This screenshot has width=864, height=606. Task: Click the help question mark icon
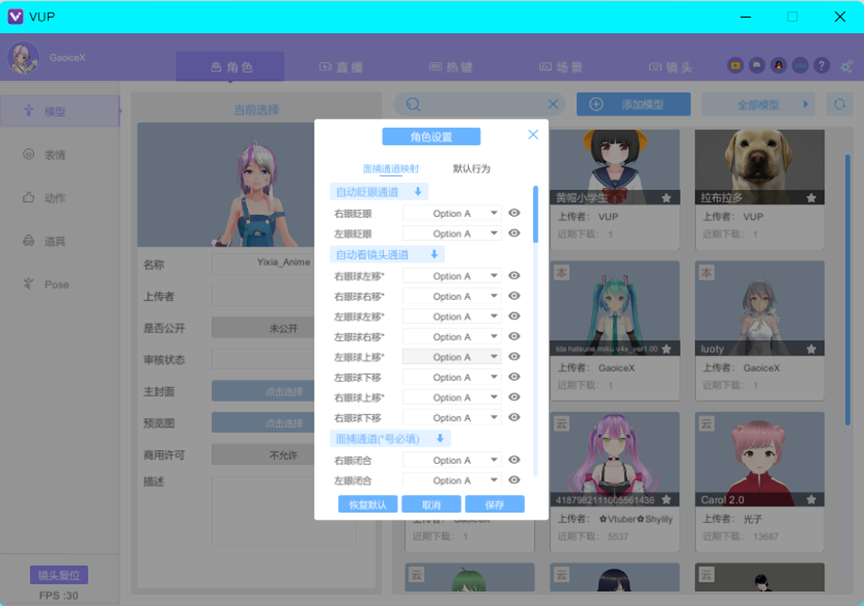822,65
